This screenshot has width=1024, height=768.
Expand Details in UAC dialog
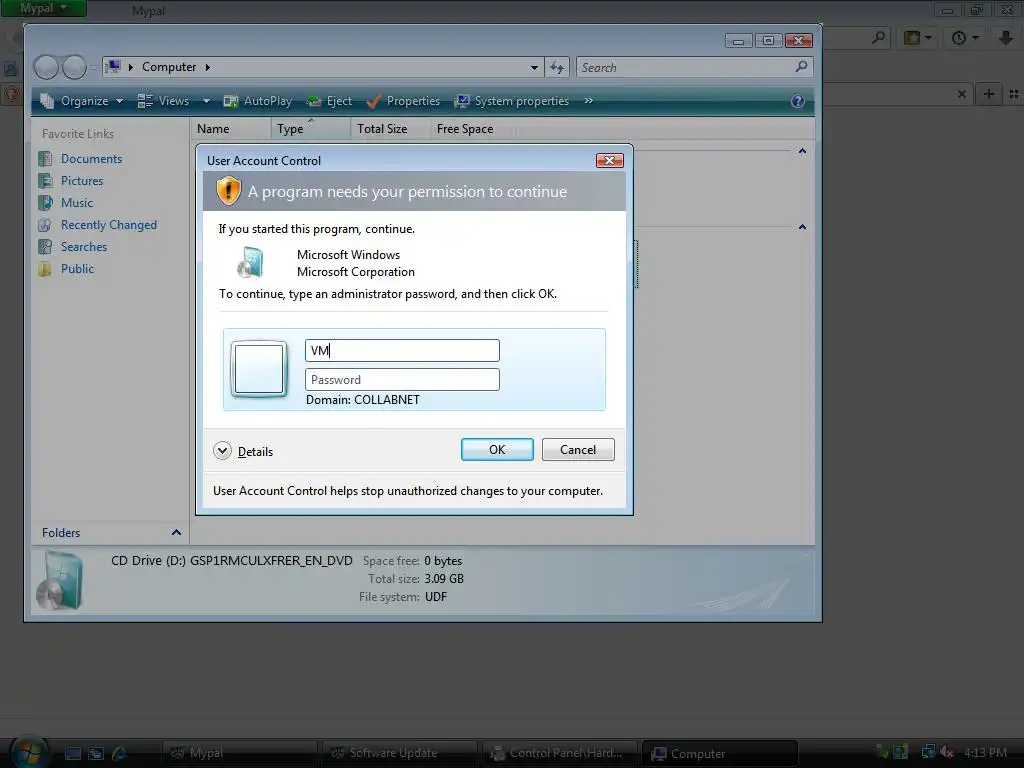coord(243,451)
